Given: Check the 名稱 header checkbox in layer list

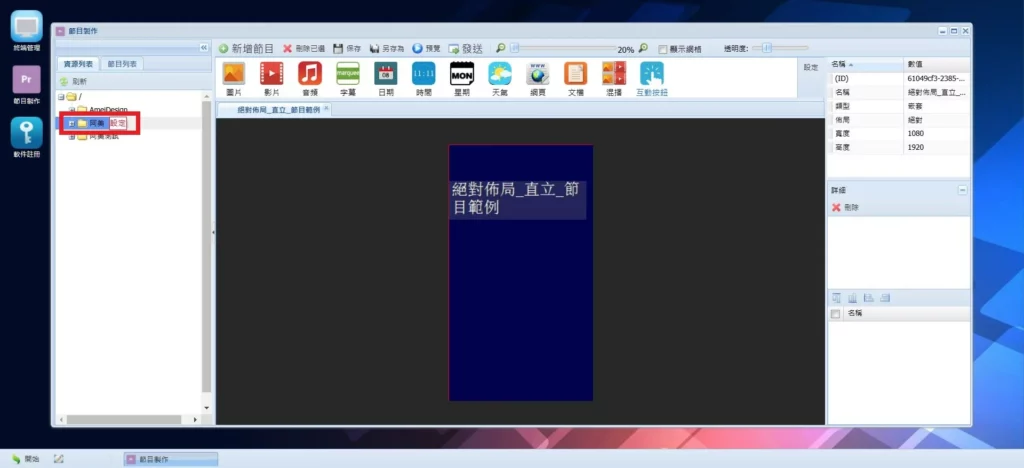Looking at the screenshot, I should tap(836, 314).
